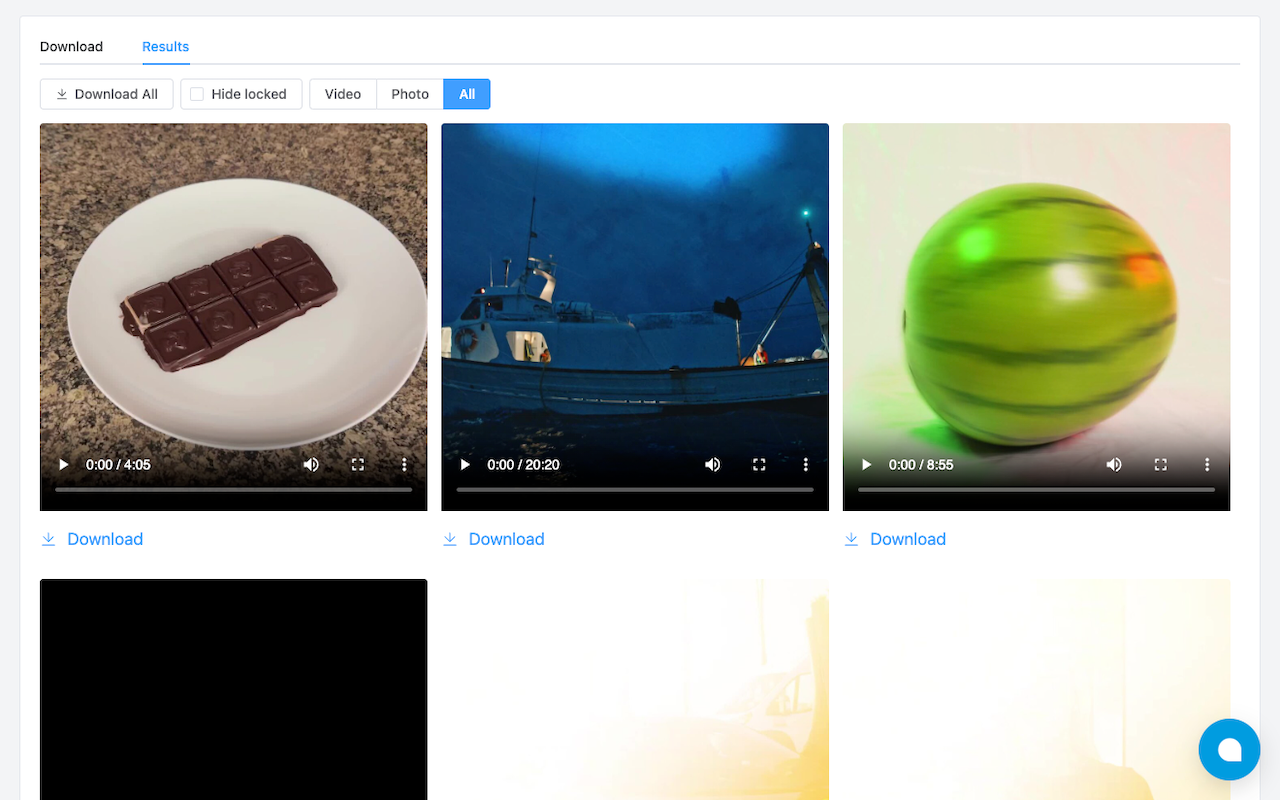1280x800 pixels.
Task: Fullscreen the chocolate bar video
Action: [x=358, y=465]
